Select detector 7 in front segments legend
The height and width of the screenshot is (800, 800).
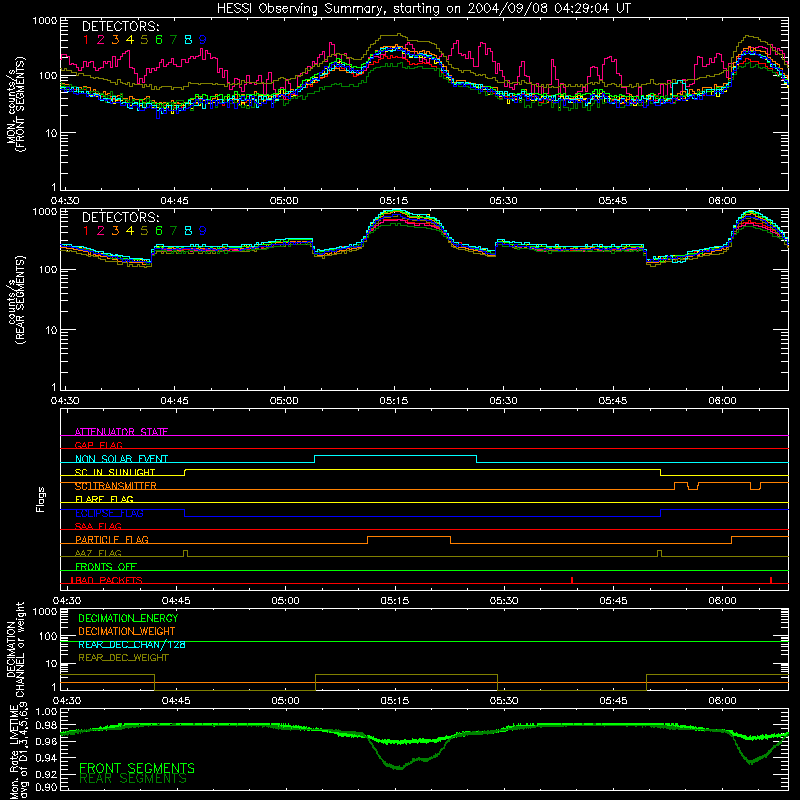173,40
